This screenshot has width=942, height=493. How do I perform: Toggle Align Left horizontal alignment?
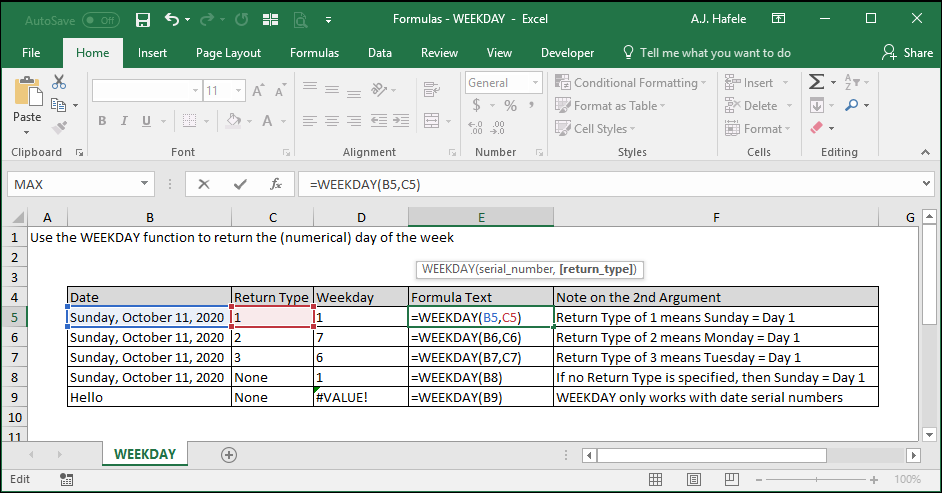310,121
